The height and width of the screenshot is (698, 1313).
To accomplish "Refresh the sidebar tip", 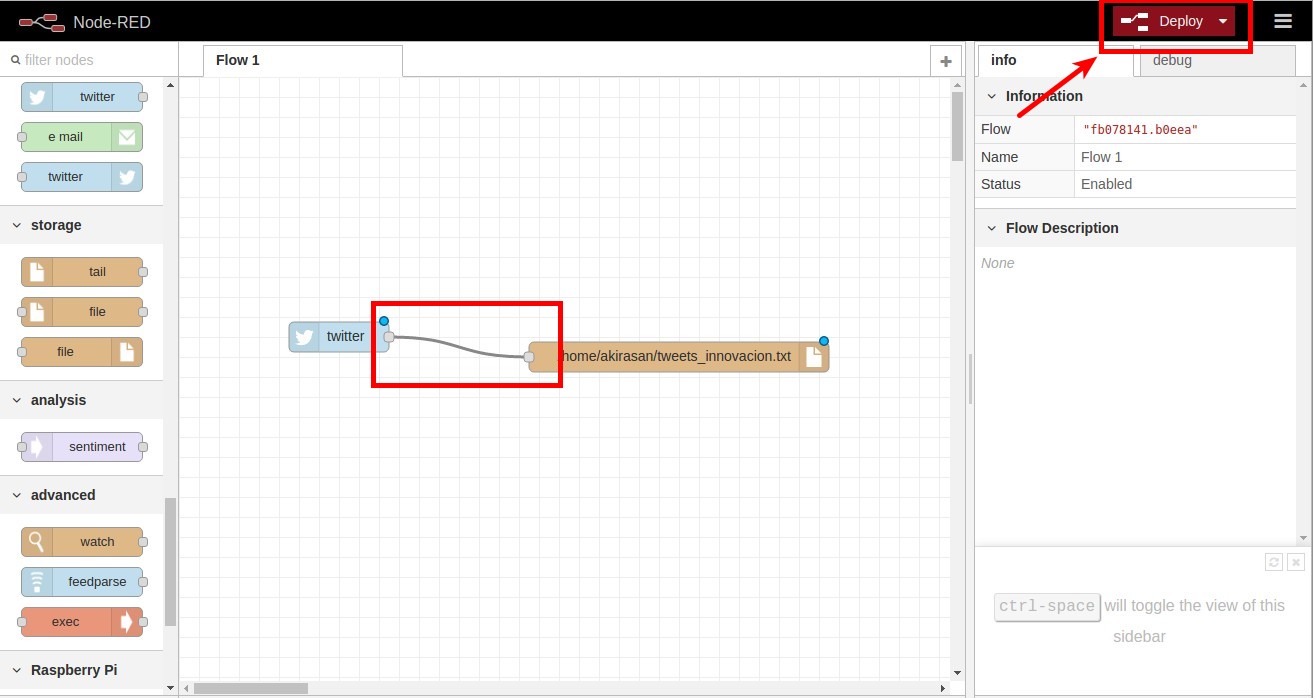I will [x=1274, y=562].
